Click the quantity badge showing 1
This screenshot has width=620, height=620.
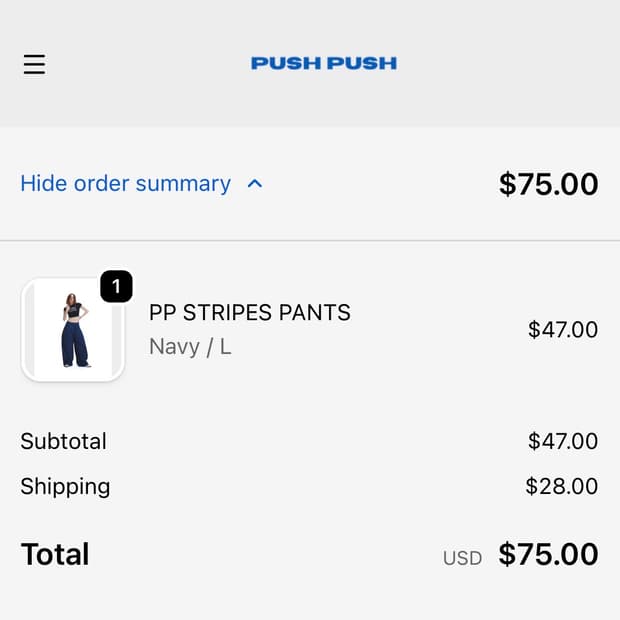click(x=116, y=287)
